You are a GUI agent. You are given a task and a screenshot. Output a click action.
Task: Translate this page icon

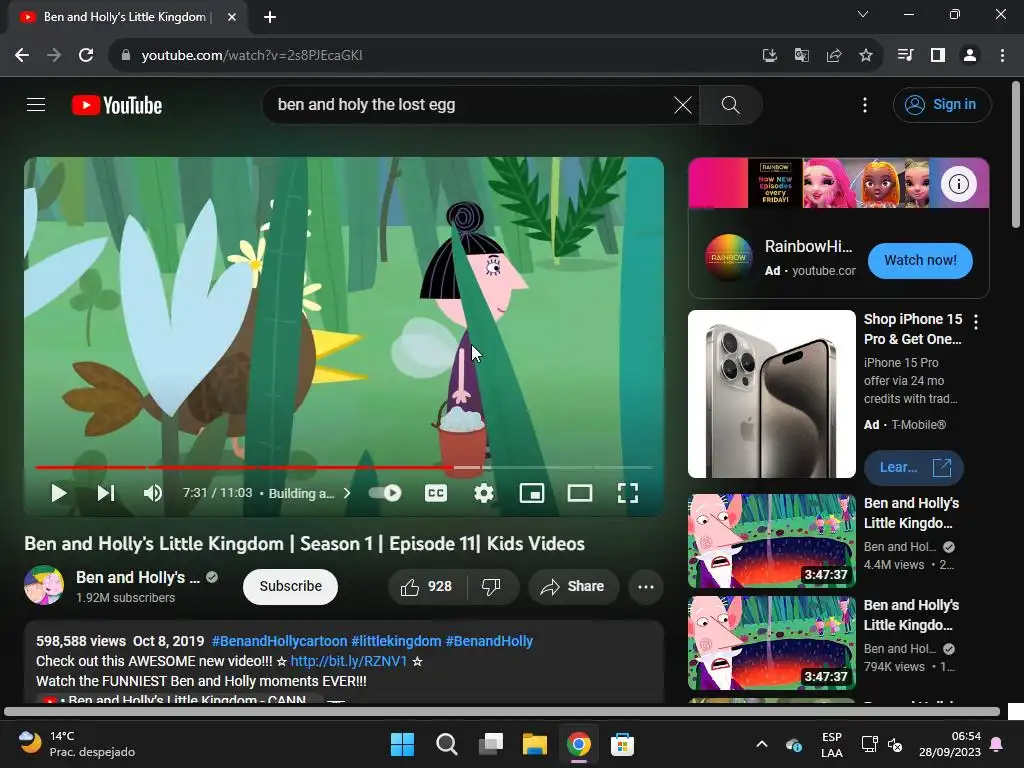coord(801,56)
